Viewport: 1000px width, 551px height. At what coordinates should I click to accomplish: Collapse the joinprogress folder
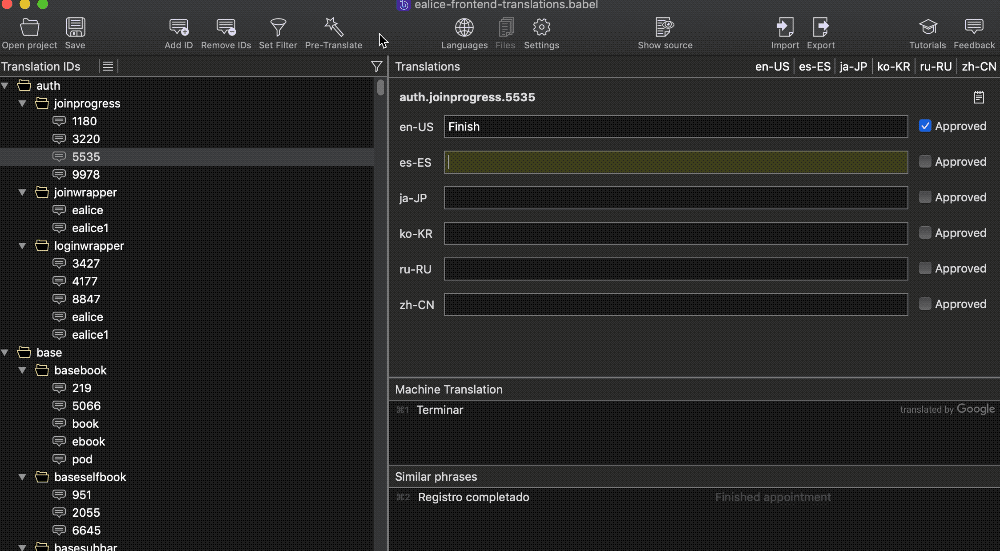[22, 103]
